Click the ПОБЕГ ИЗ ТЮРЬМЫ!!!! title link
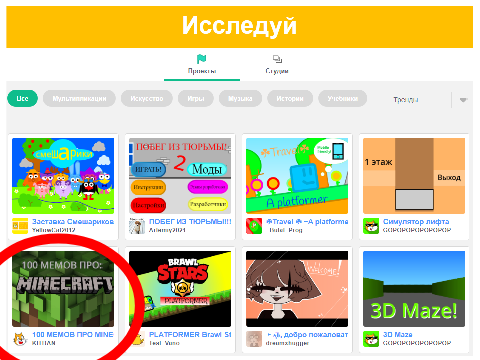 pyautogui.click(x=190, y=222)
